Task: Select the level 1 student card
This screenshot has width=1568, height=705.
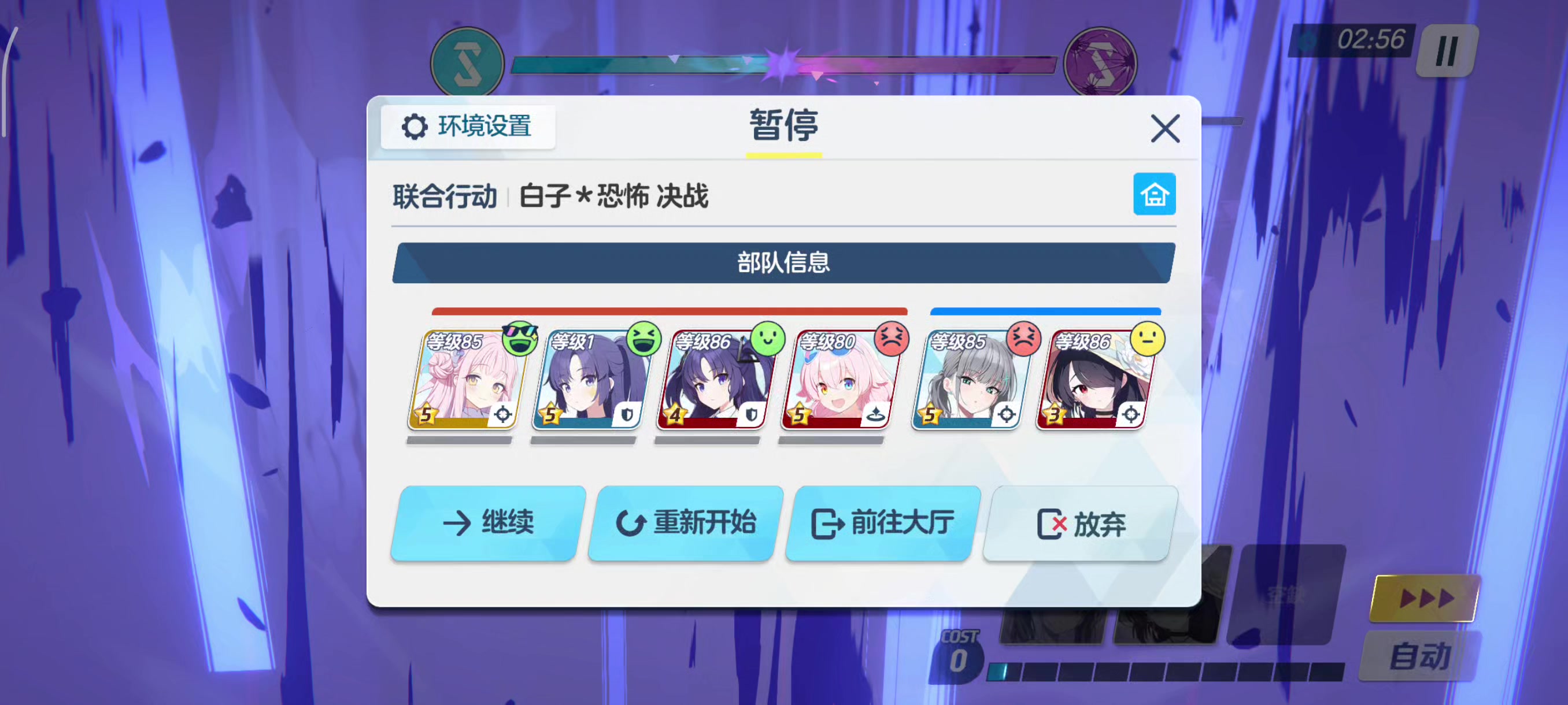Action: (590, 380)
